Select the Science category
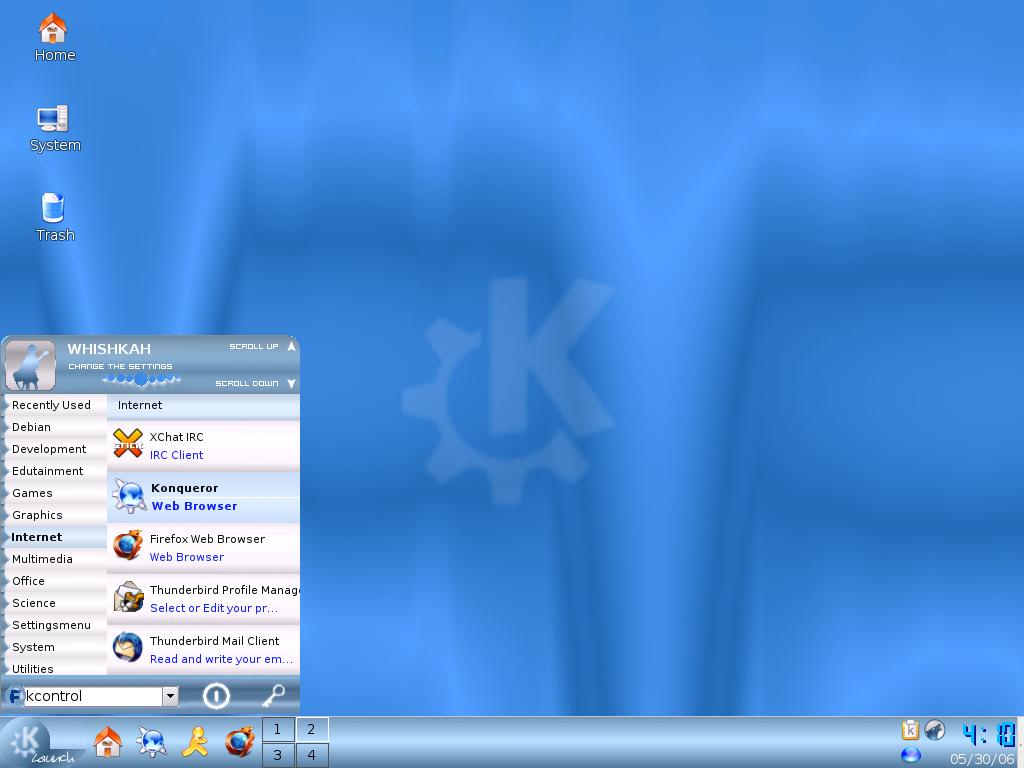 (56, 603)
